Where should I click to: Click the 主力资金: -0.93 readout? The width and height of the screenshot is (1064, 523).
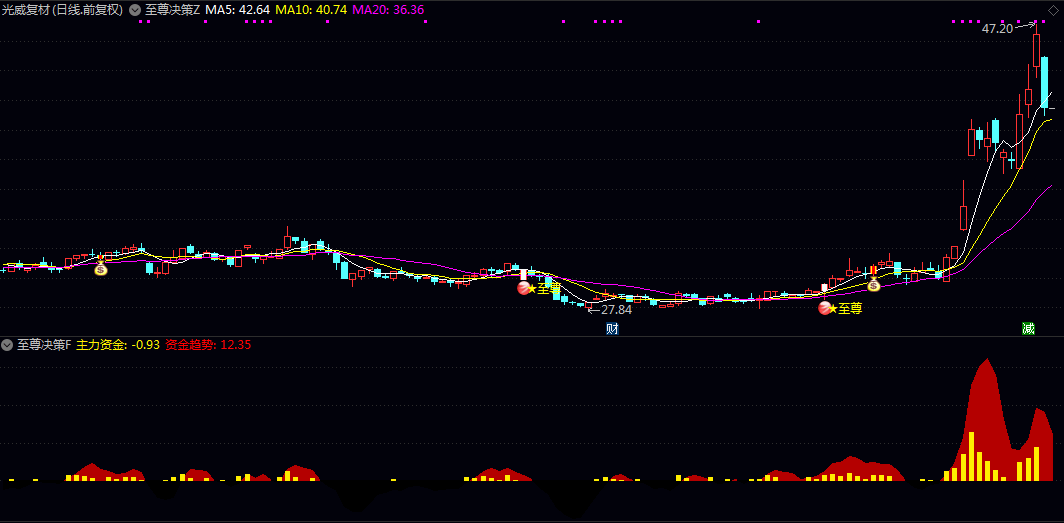tap(118, 345)
